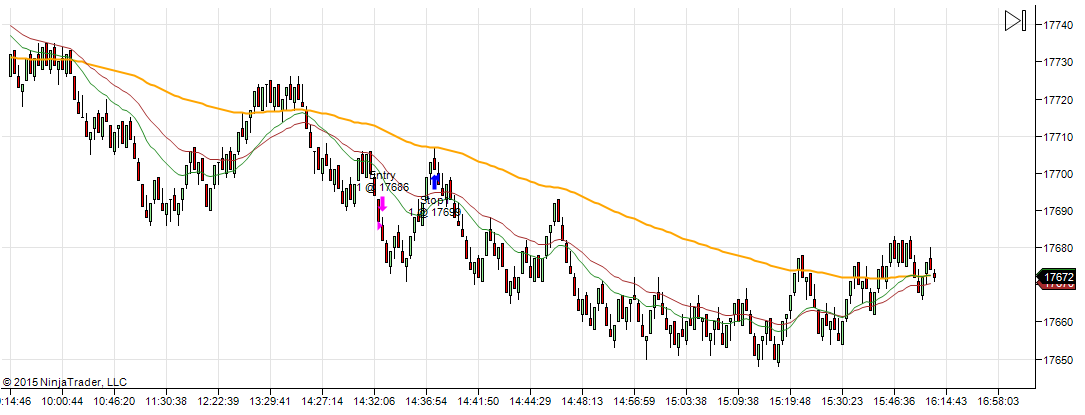Click the 17660 price axis label
Viewport: 1085px width, 415px height.
pyautogui.click(x=1058, y=322)
